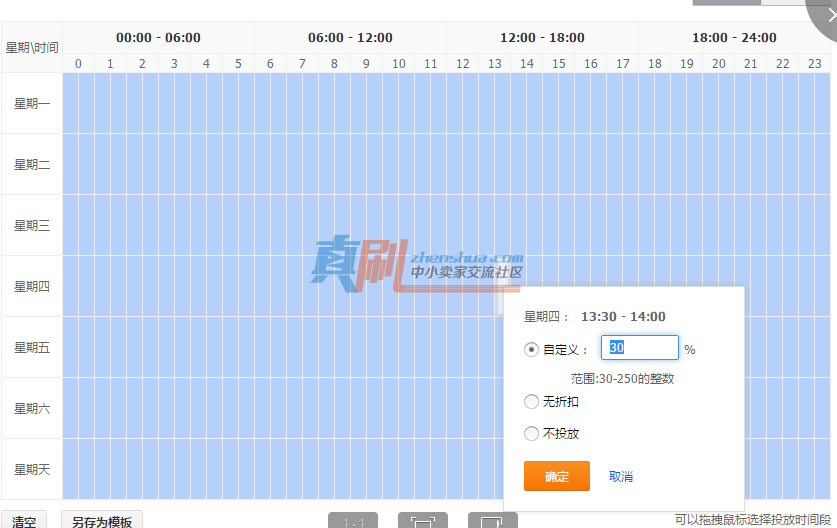Screen dimensions: 837x528
Task: Confirm with the orange 确定 button
Action: click(x=557, y=476)
